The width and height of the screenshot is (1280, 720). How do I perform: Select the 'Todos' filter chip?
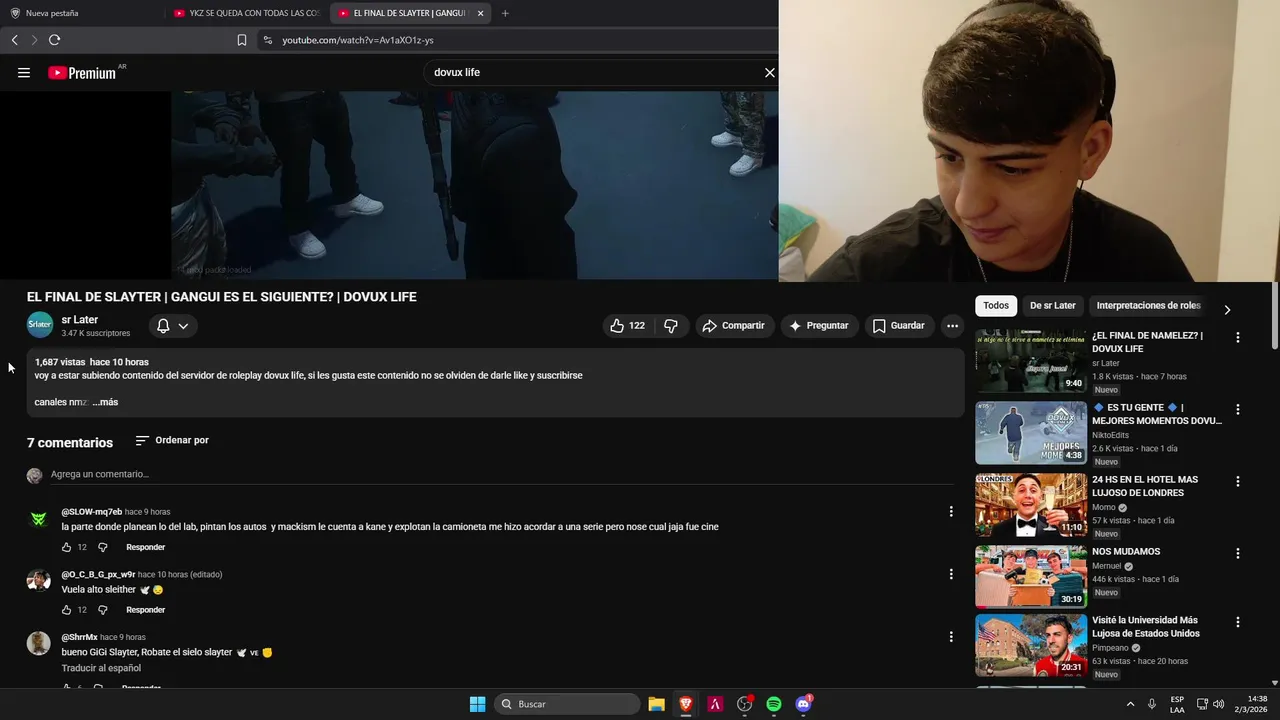995,306
